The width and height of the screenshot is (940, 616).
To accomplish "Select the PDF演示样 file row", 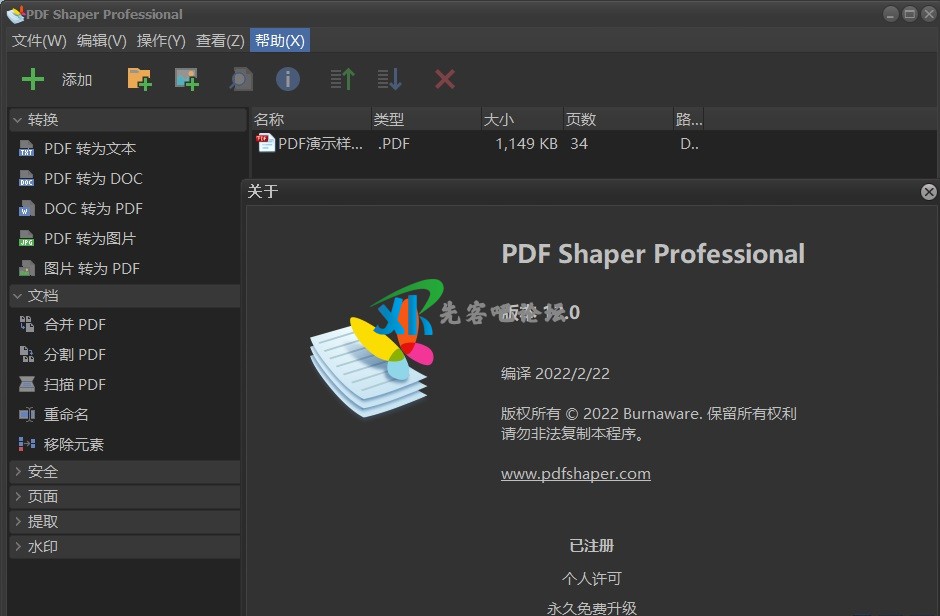I will [x=320, y=144].
